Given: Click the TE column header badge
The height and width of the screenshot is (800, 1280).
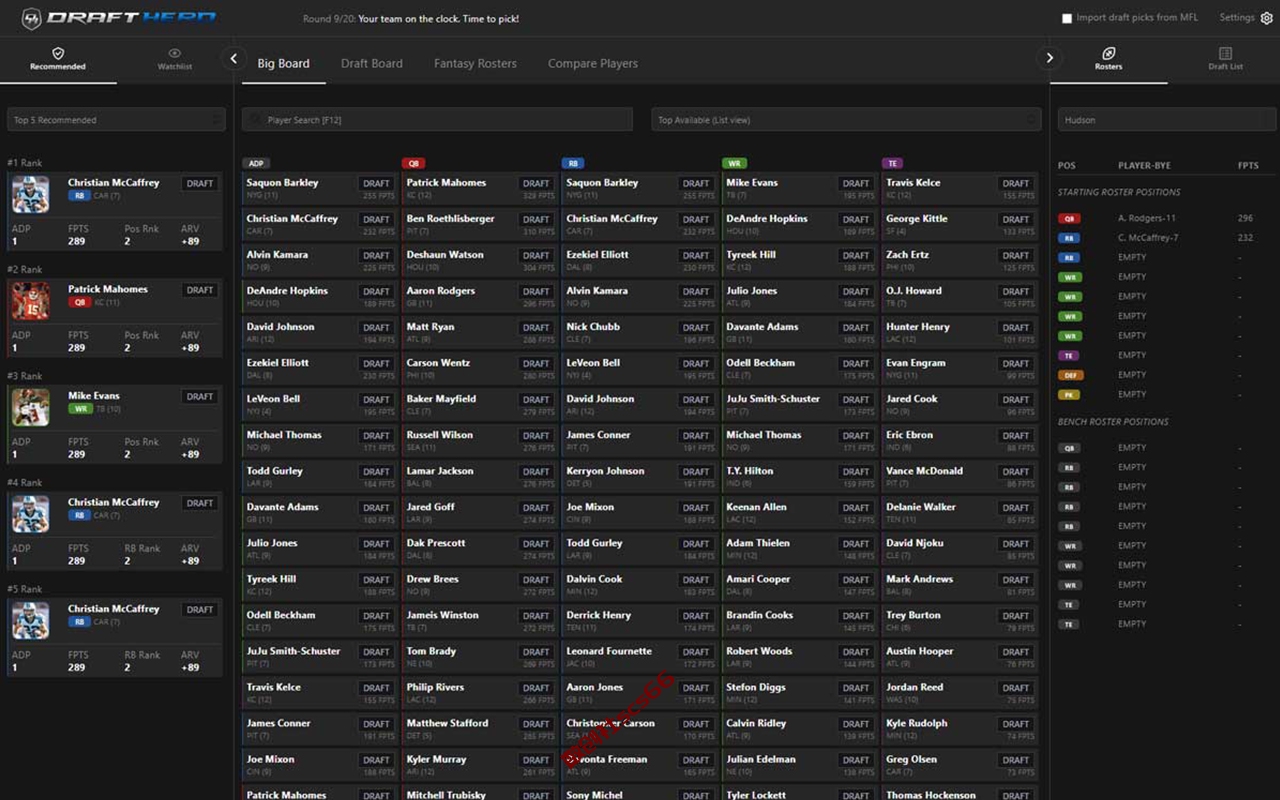Looking at the screenshot, I should [893, 163].
